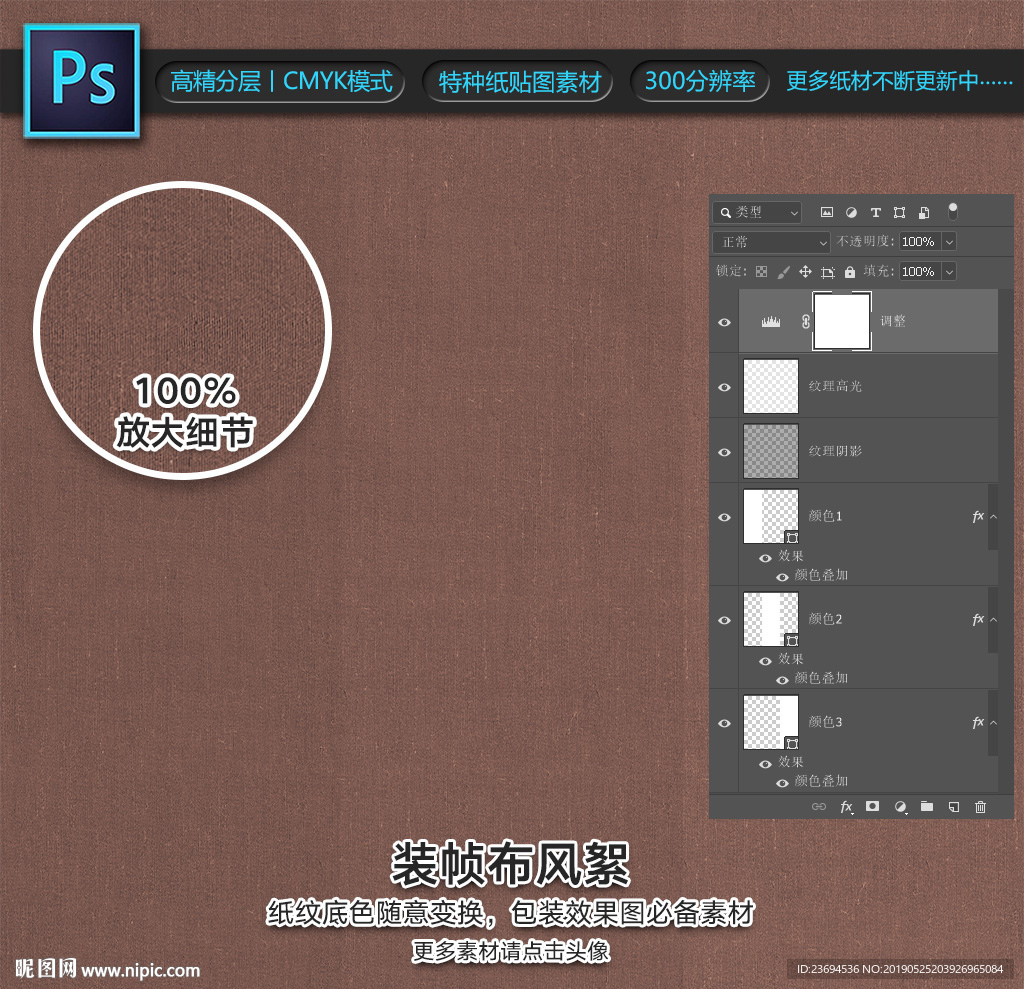Screen dimensions: 1024x989
Task: Toggle 效果 visibility under 颜色1
Action: pyautogui.click(x=765, y=558)
